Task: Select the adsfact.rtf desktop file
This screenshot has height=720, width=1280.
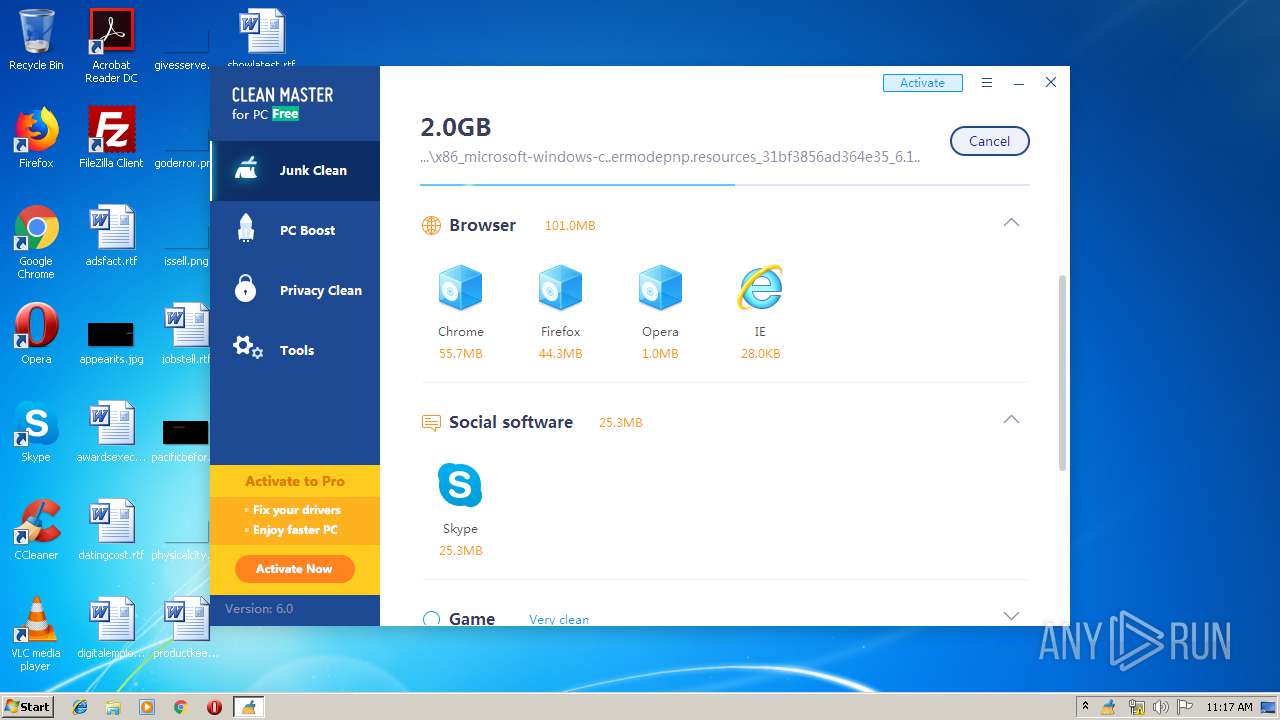Action: 111,236
